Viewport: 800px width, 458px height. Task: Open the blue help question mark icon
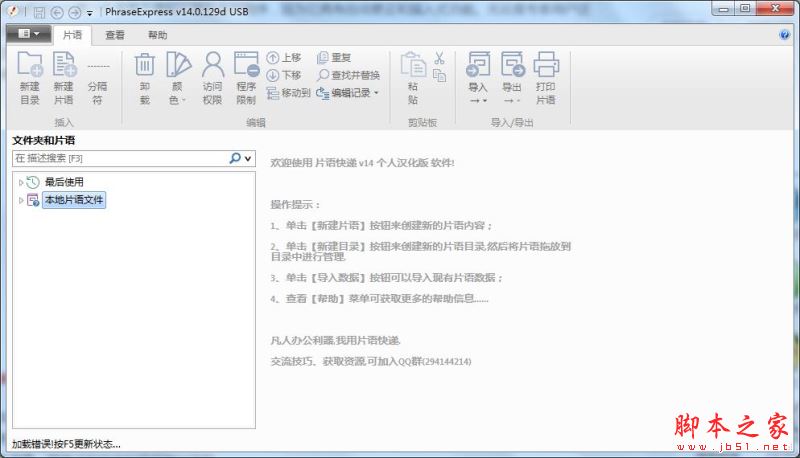785,35
